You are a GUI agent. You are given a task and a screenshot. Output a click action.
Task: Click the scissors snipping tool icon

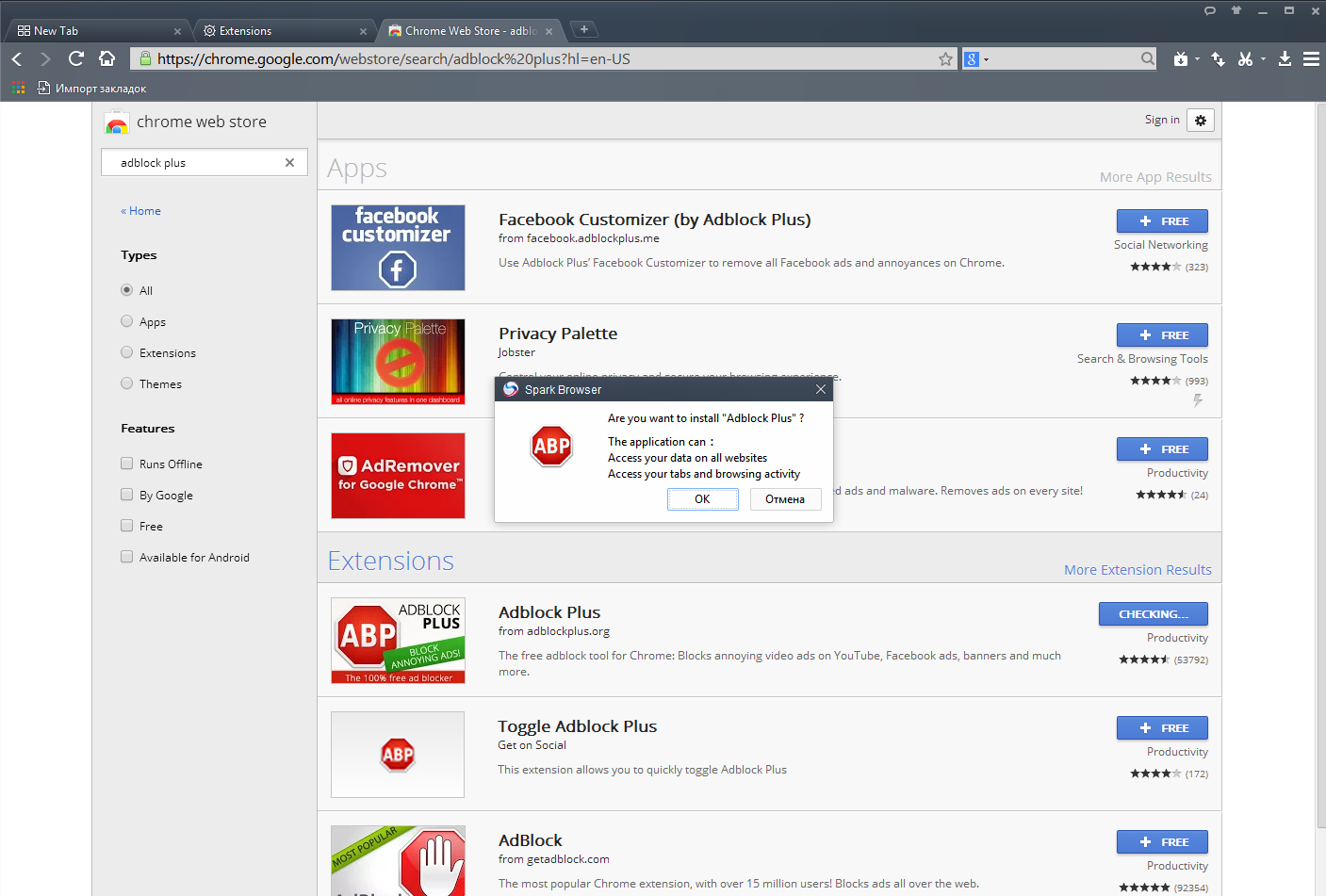(1246, 58)
